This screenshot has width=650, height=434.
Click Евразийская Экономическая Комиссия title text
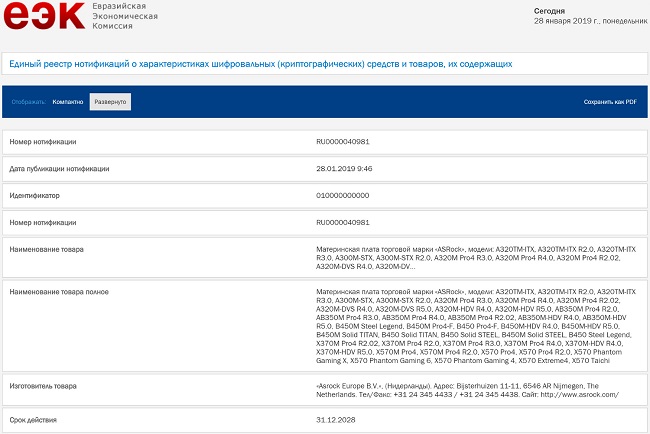coord(125,16)
